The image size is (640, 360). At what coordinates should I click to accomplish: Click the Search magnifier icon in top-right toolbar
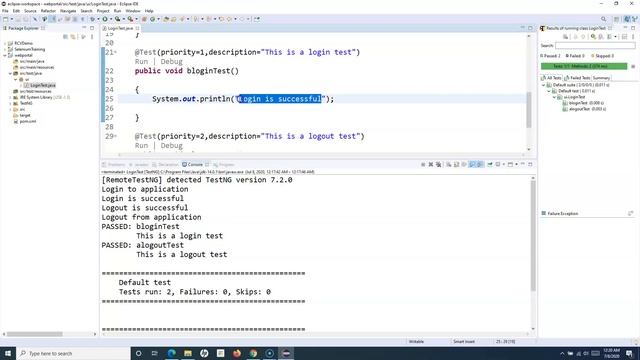coord(603,19)
